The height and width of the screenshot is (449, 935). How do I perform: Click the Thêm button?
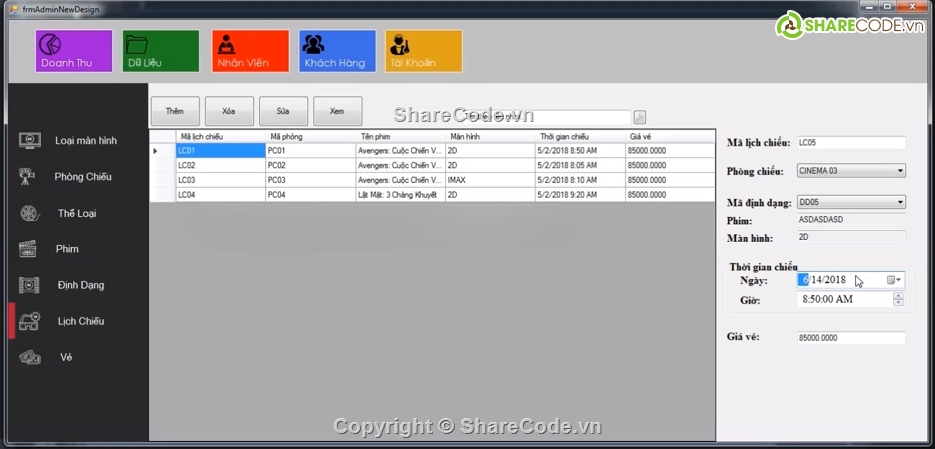(x=175, y=111)
